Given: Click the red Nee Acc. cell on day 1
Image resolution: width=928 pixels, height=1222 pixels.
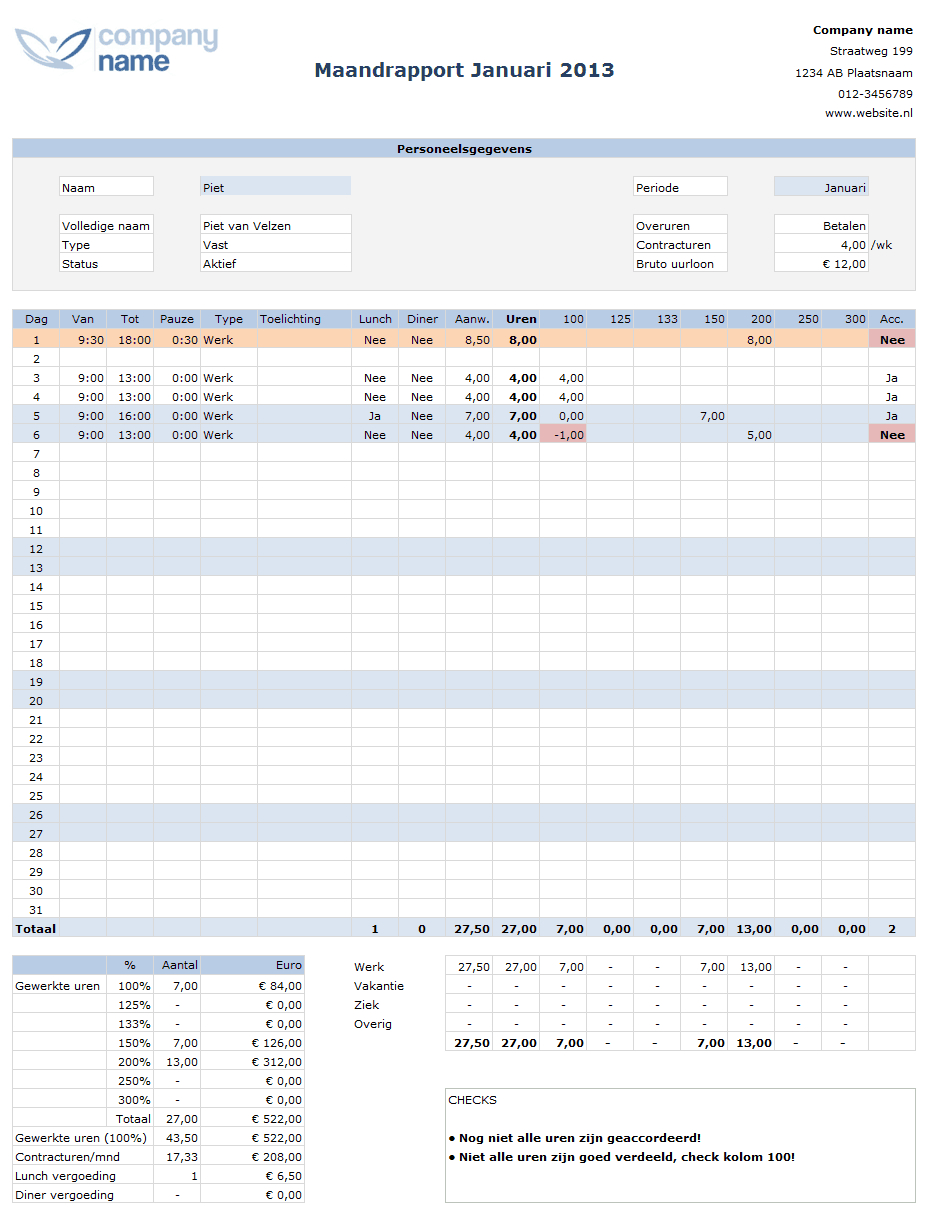Looking at the screenshot, I should [x=892, y=339].
